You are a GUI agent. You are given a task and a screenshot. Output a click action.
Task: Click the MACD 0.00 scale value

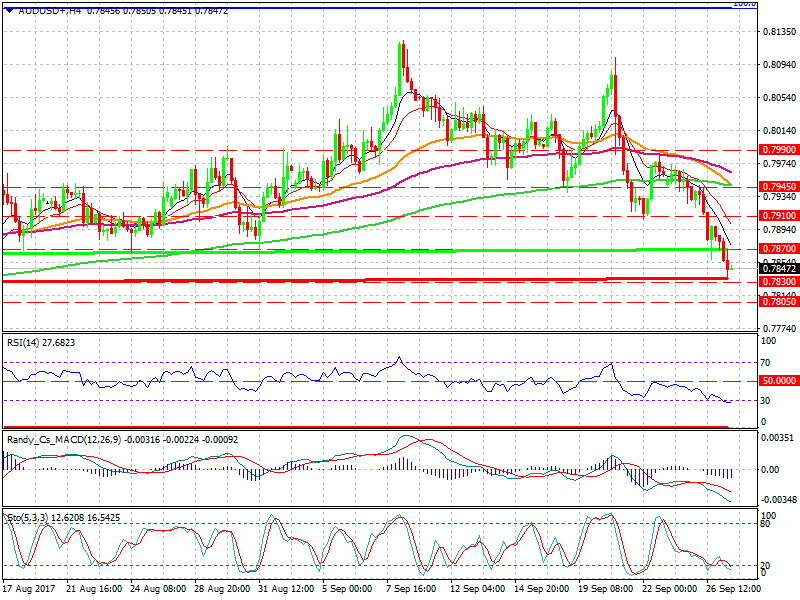click(773, 469)
